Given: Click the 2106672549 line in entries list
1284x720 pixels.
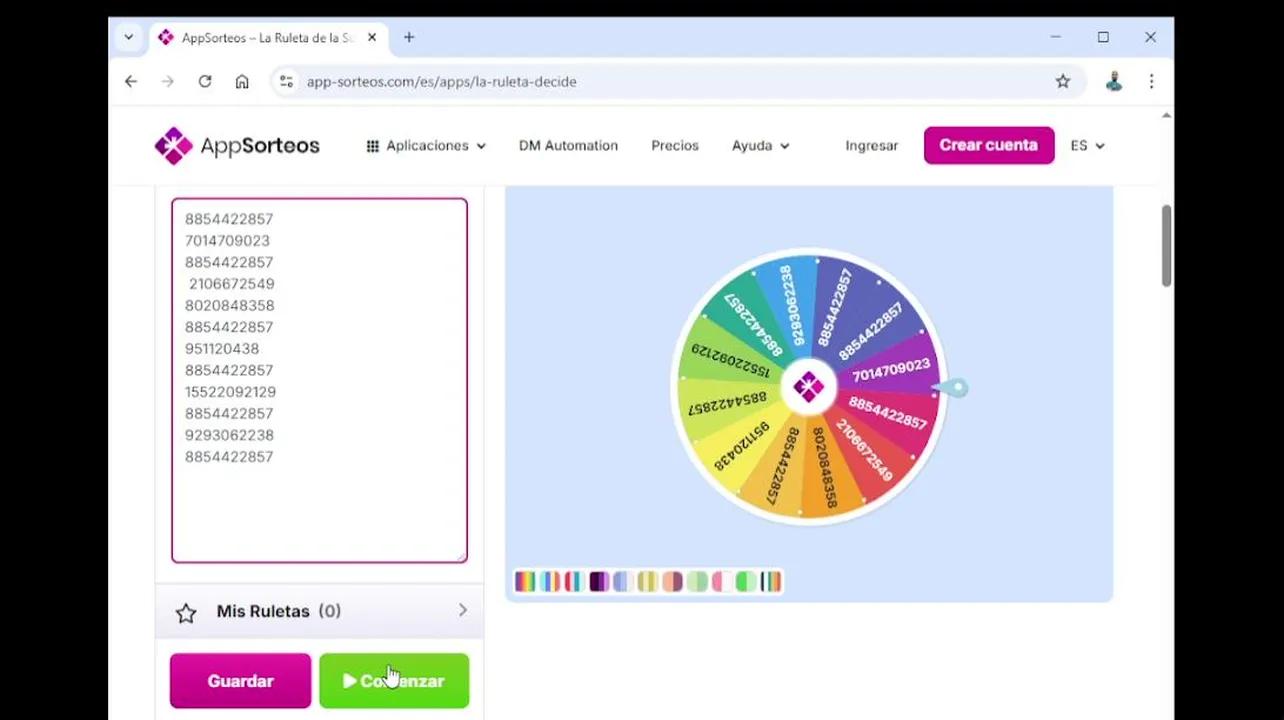Looking at the screenshot, I should [231, 284].
